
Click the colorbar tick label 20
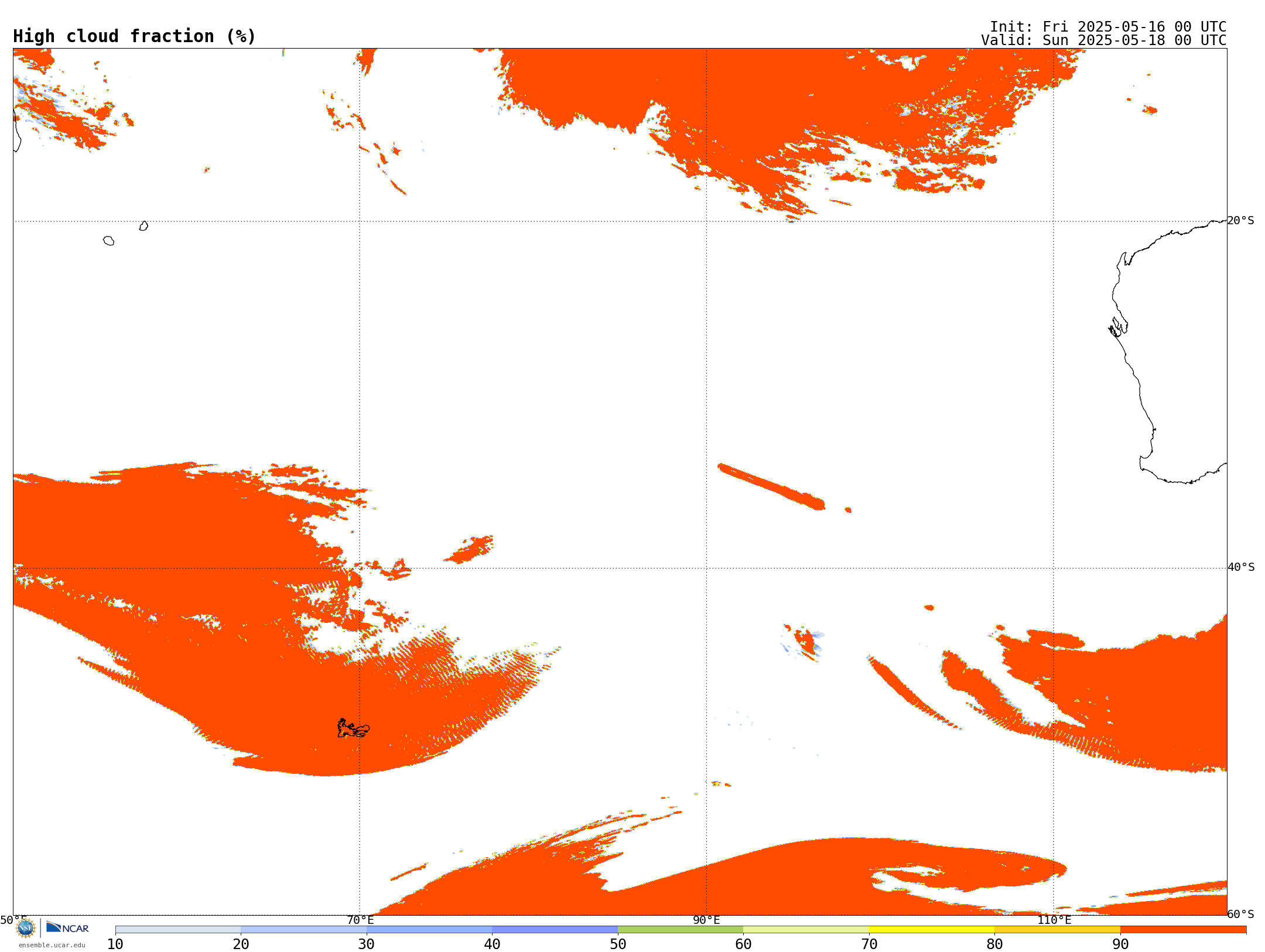click(x=241, y=944)
